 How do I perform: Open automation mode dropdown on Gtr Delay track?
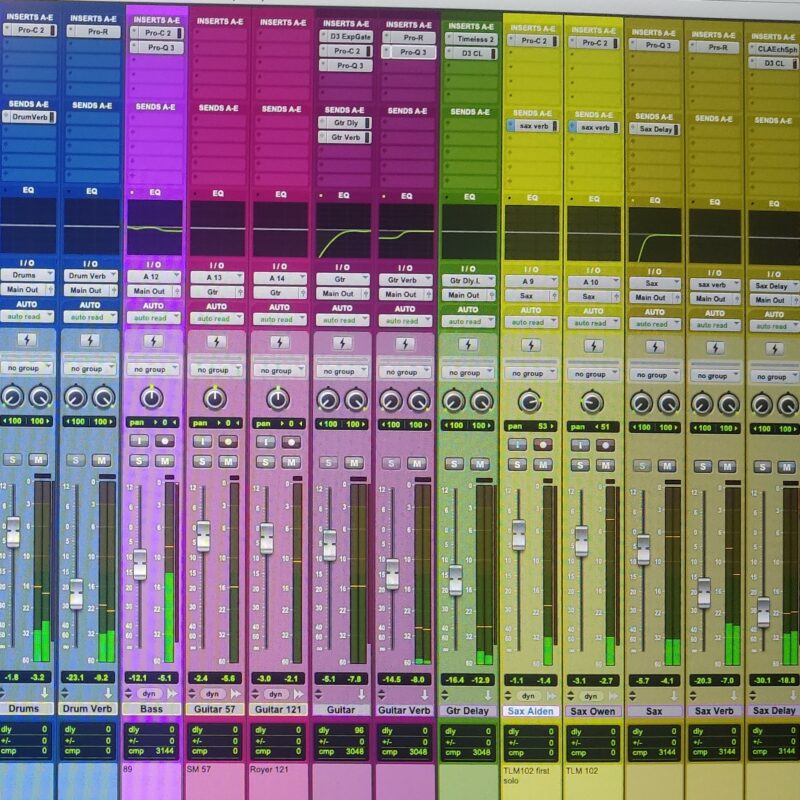(x=468, y=321)
